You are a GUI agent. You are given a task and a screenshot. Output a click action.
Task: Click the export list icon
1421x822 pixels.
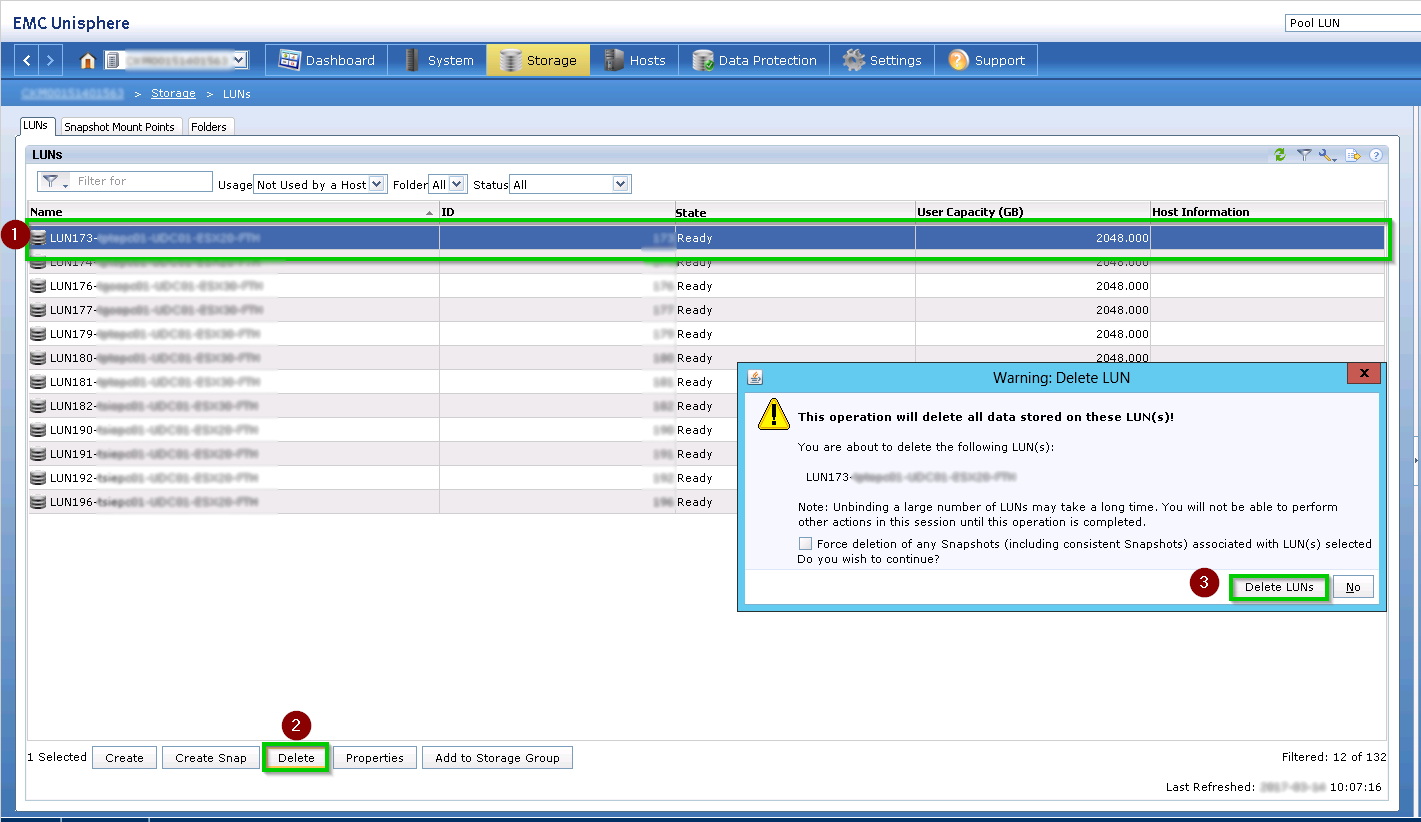[1352, 155]
